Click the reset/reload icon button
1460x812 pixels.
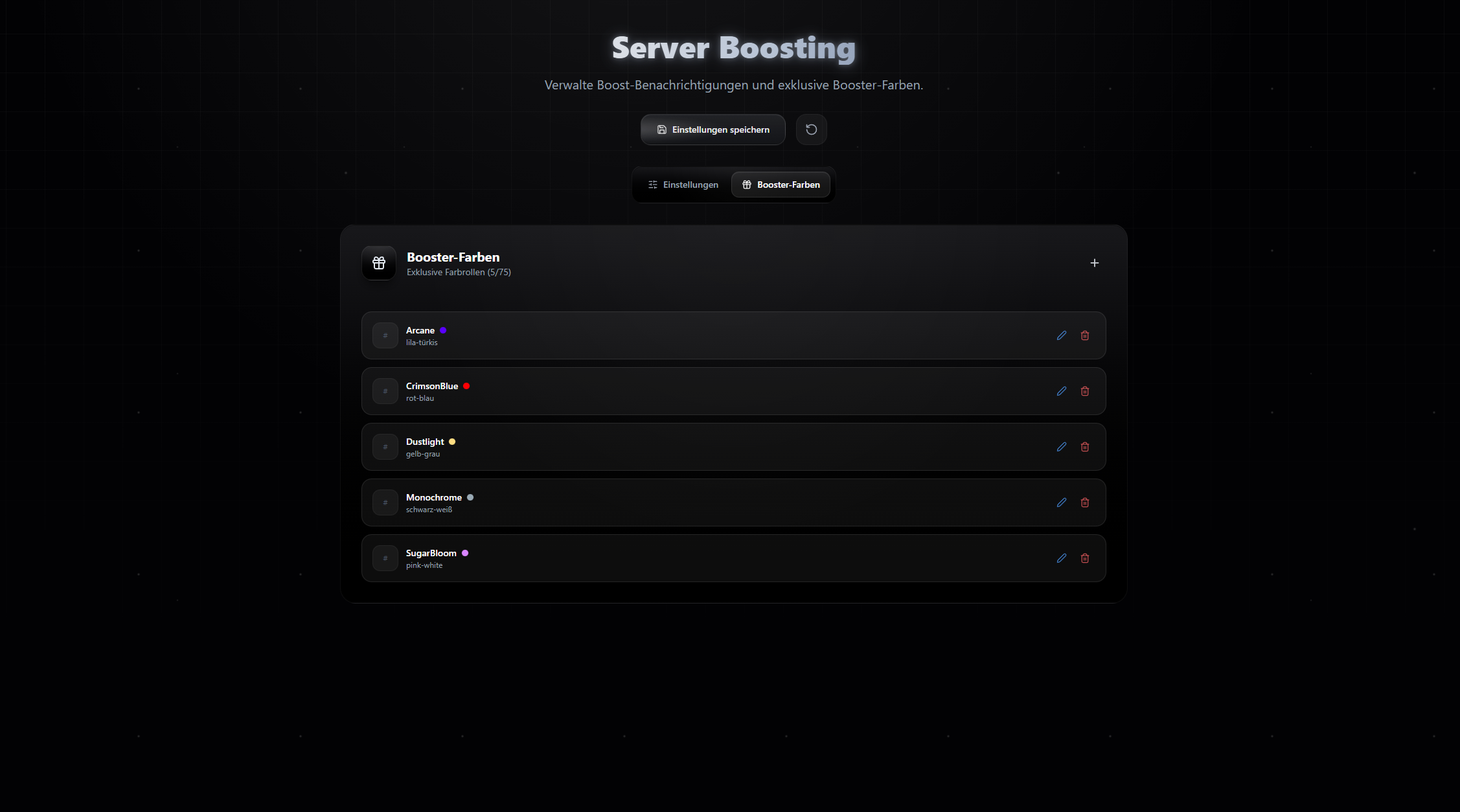point(811,130)
